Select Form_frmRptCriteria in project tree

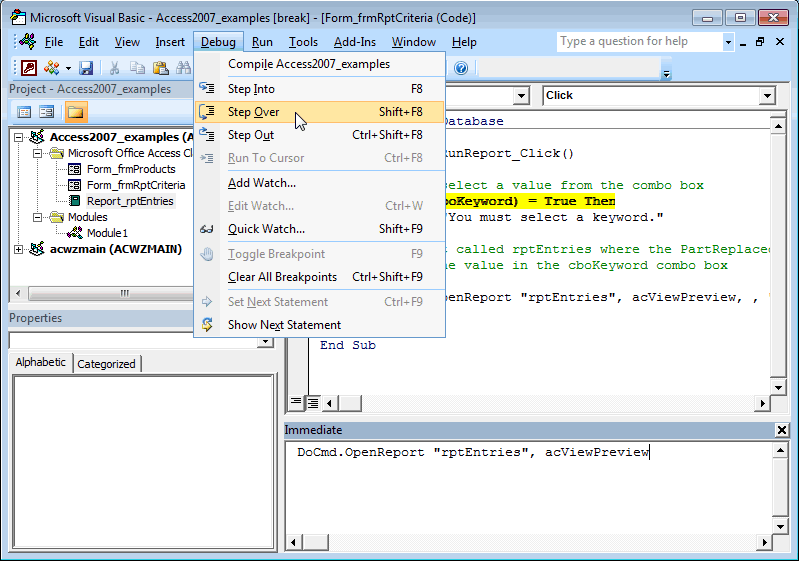pyautogui.click(x=136, y=185)
